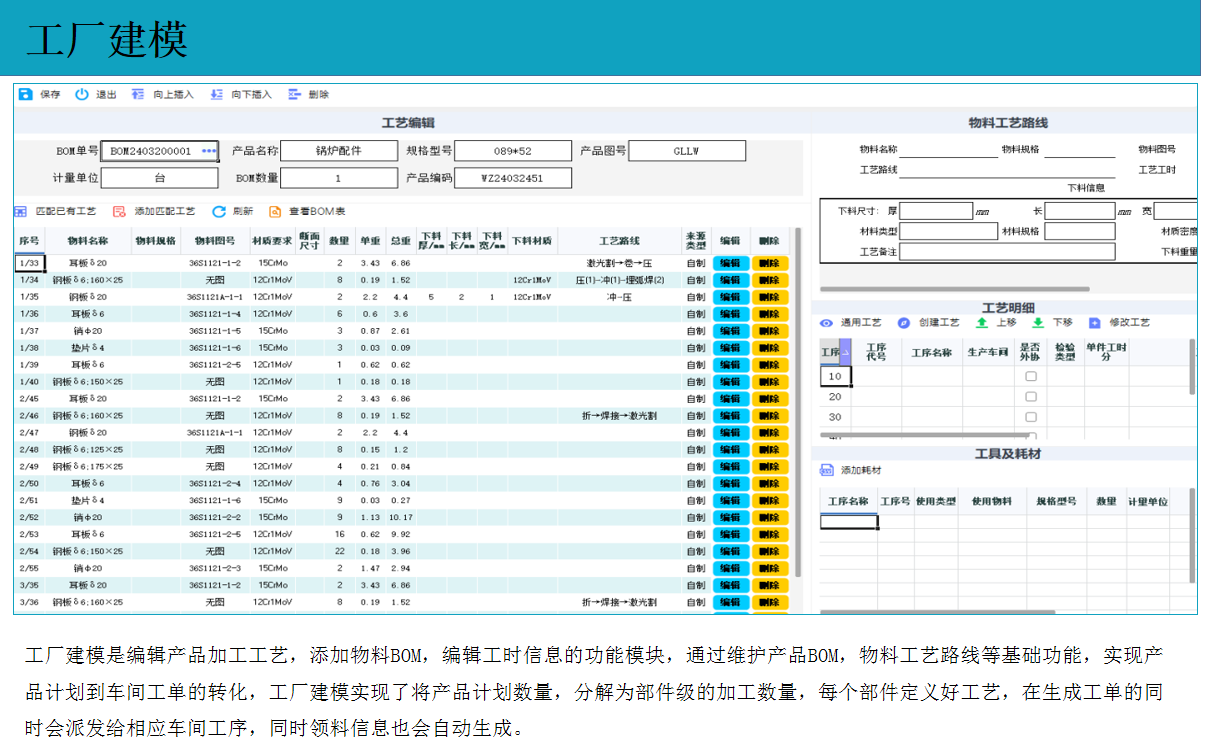The height and width of the screenshot is (752, 1205).
Task: Click the 产品编码 field WZ24032451
Action: pos(513,178)
